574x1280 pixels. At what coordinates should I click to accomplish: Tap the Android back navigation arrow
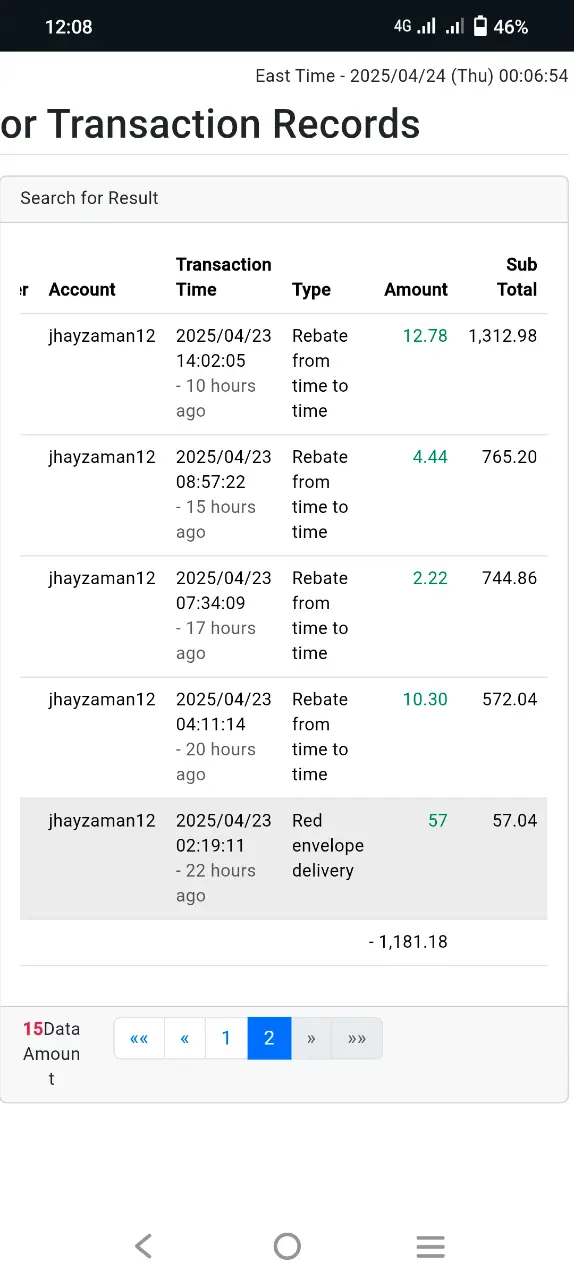tap(144, 1246)
